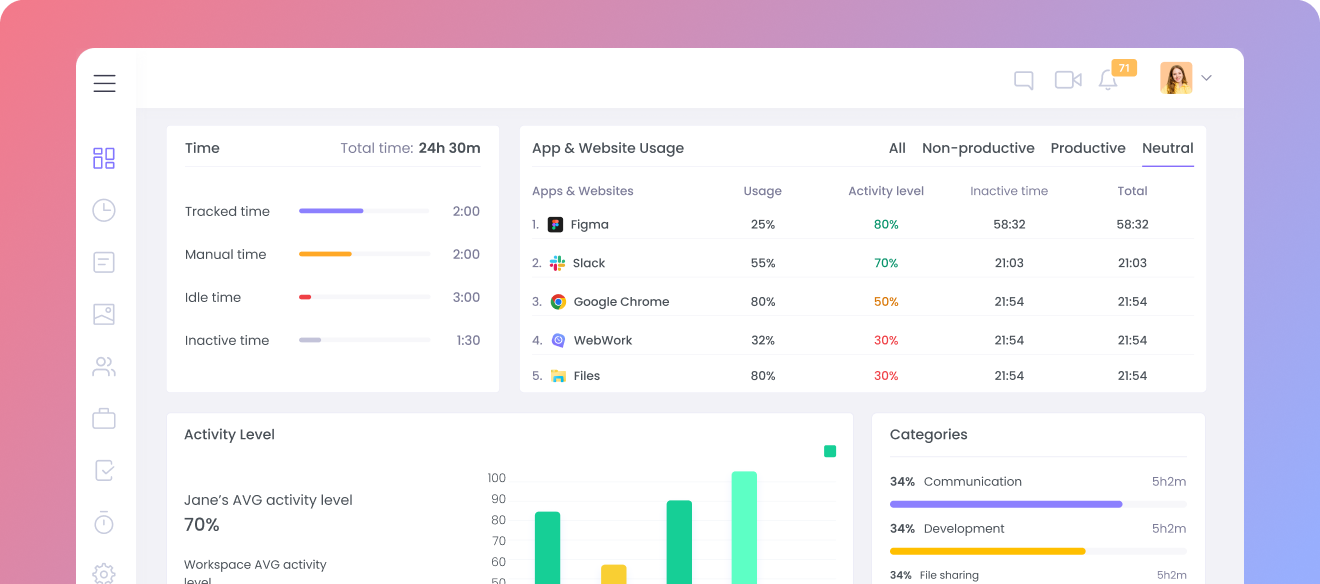Image resolution: width=1320 pixels, height=584 pixels.
Task: Open the clock icon in sidebar
Action: coord(104,210)
